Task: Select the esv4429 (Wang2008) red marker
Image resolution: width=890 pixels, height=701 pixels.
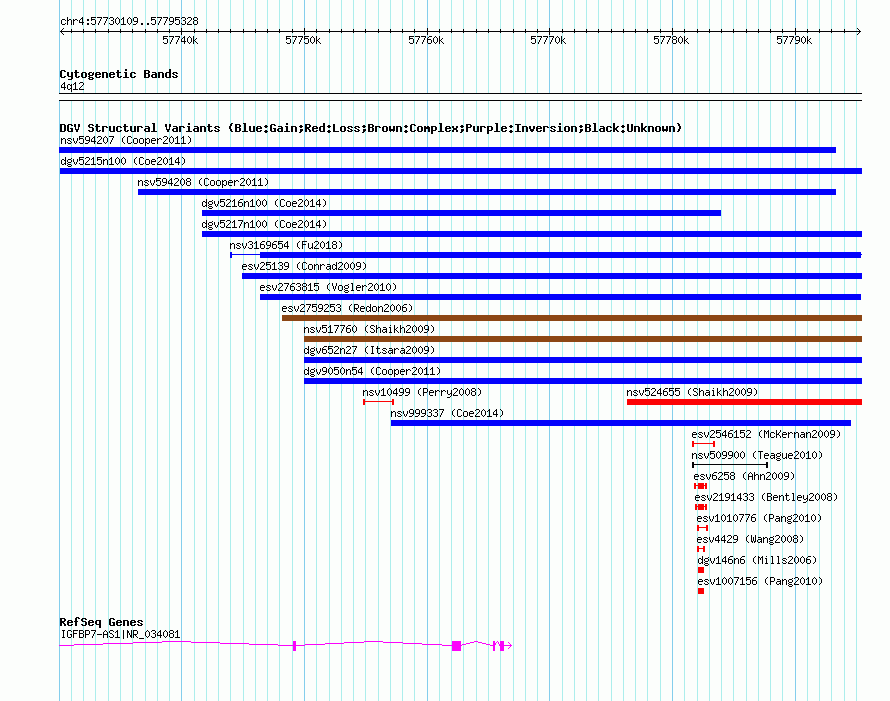Action: [701, 549]
